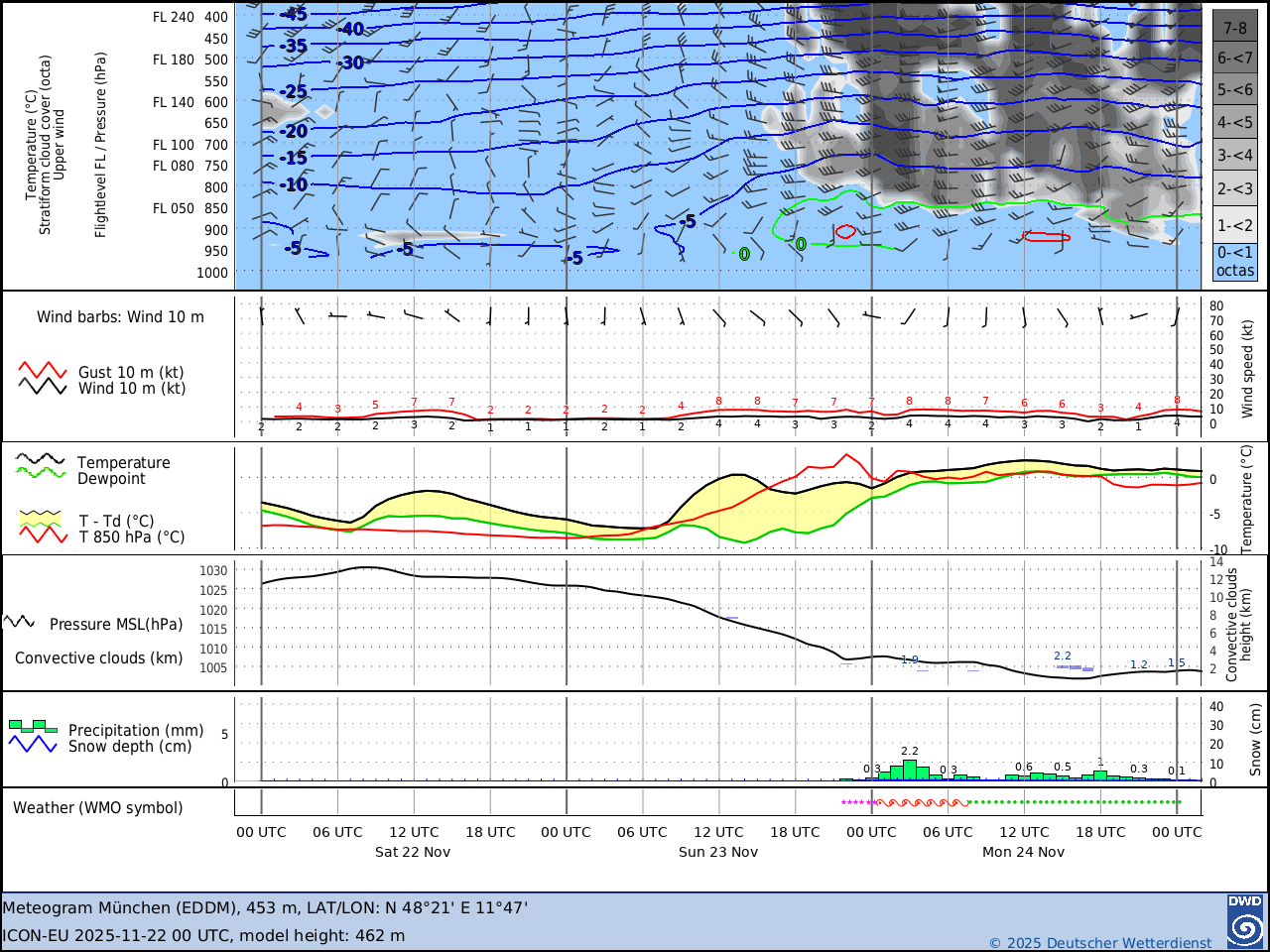Viewport: 1270px width, 952px height.
Task: Select the 0-<1 octas blue swatch
Action: [x=1235, y=262]
